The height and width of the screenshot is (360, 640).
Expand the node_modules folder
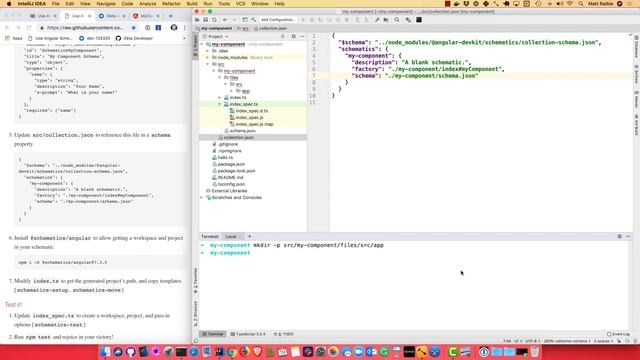208,58
